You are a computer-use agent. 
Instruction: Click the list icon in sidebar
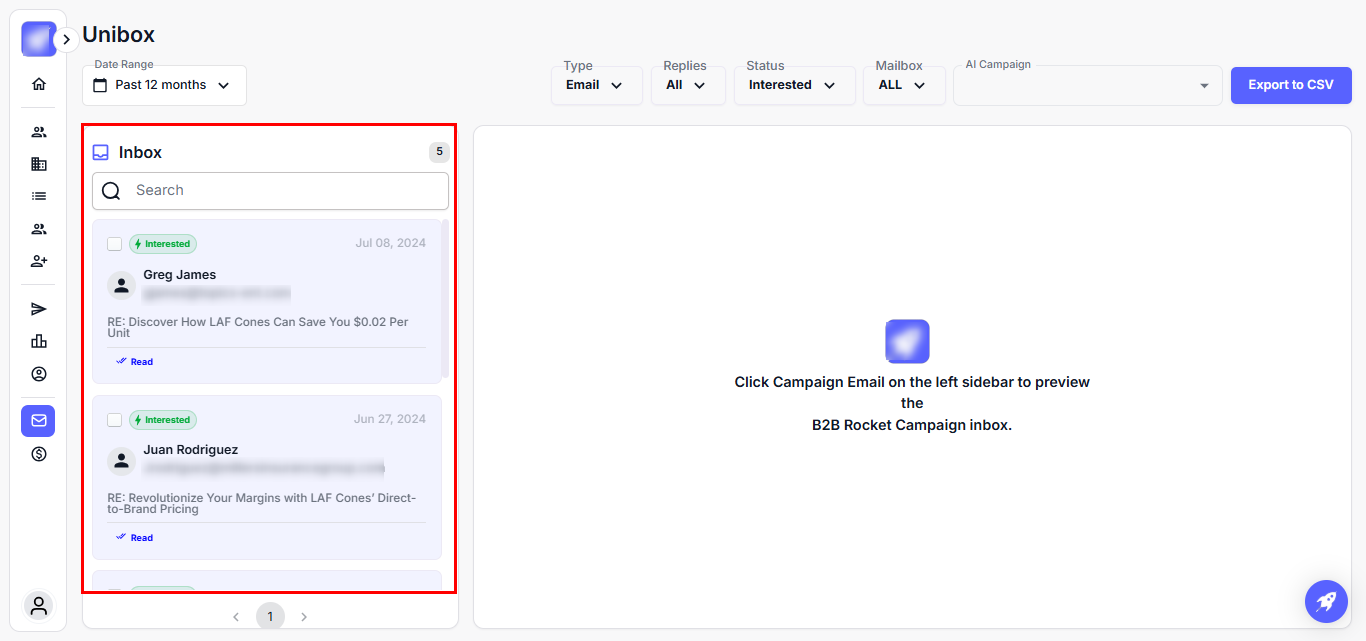click(39, 196)
